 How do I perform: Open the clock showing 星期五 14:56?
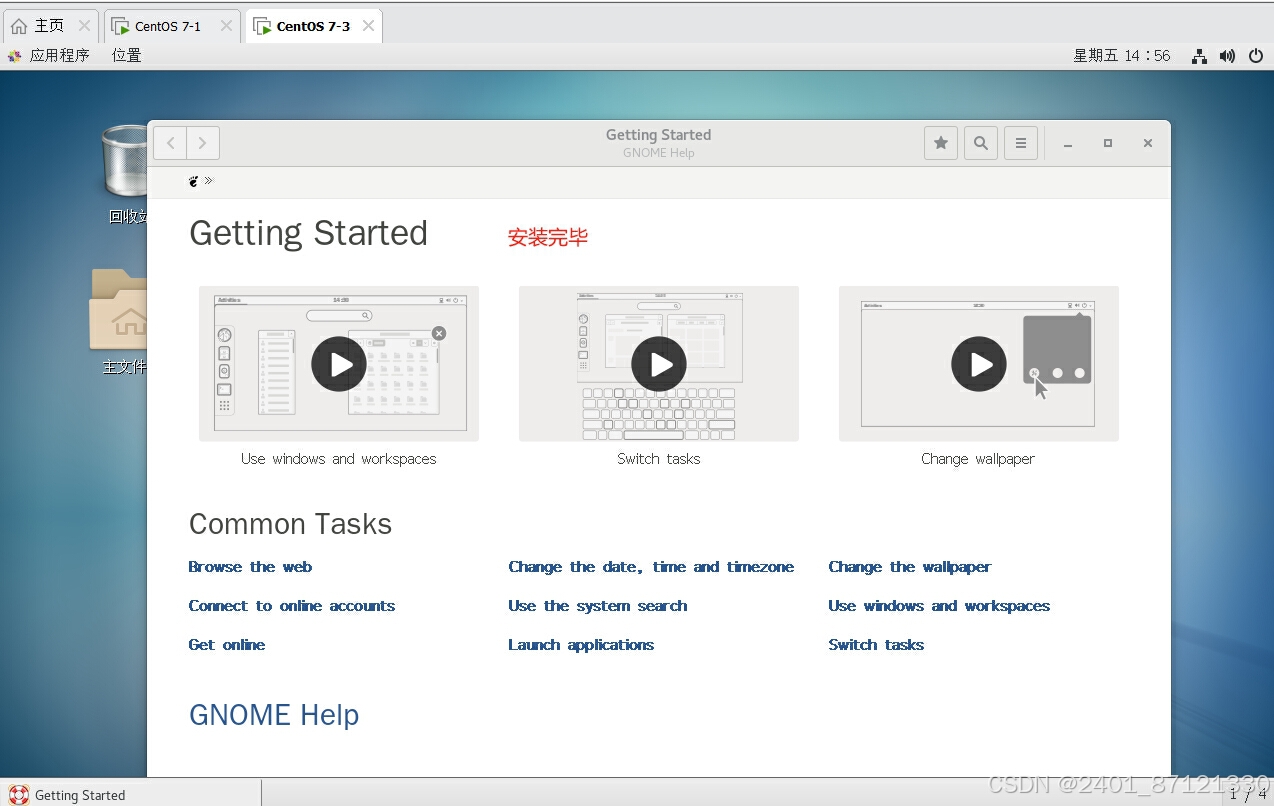(x=1121, y=56)
